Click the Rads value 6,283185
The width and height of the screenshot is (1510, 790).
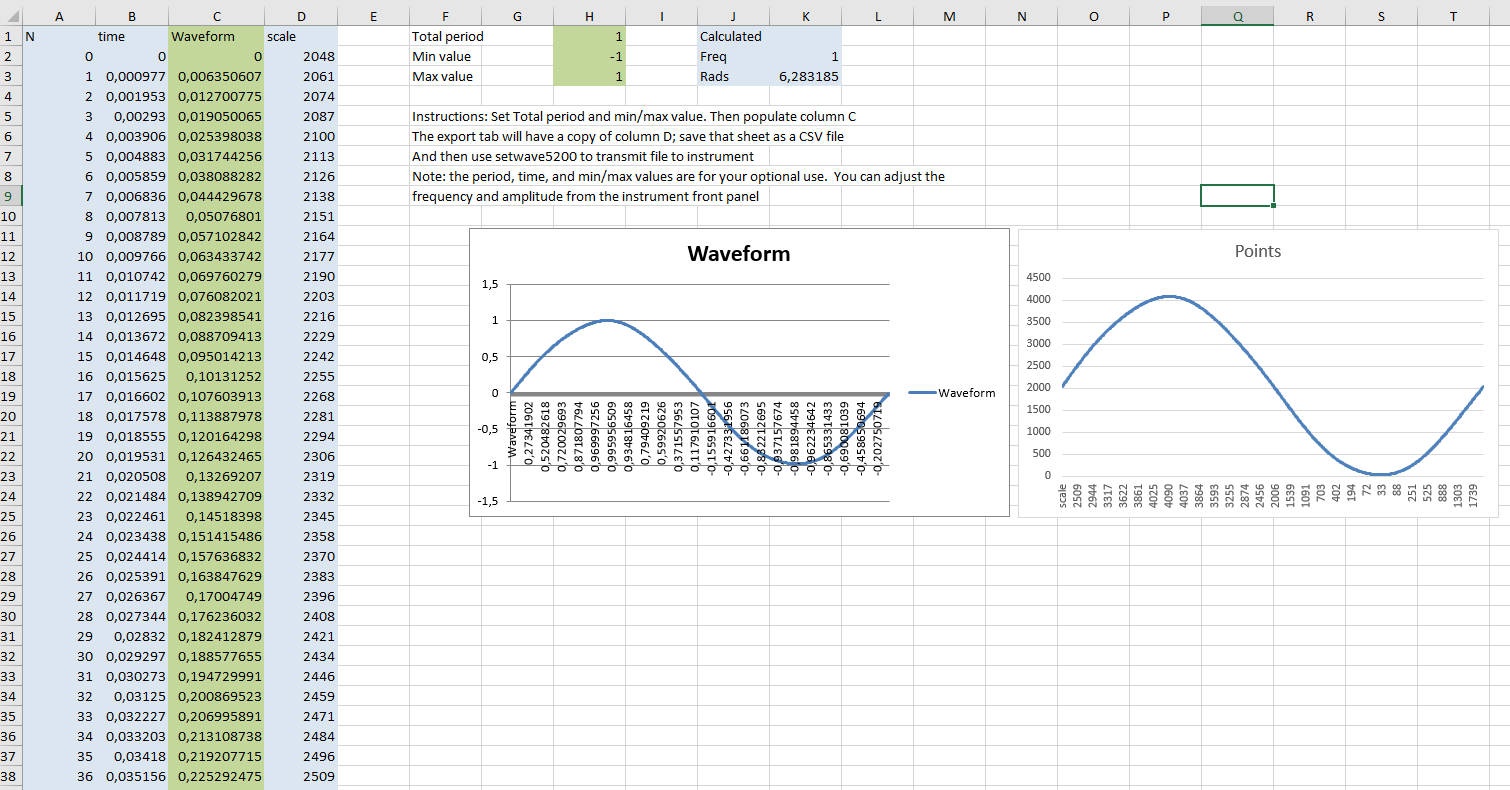(x=805, y=76)
